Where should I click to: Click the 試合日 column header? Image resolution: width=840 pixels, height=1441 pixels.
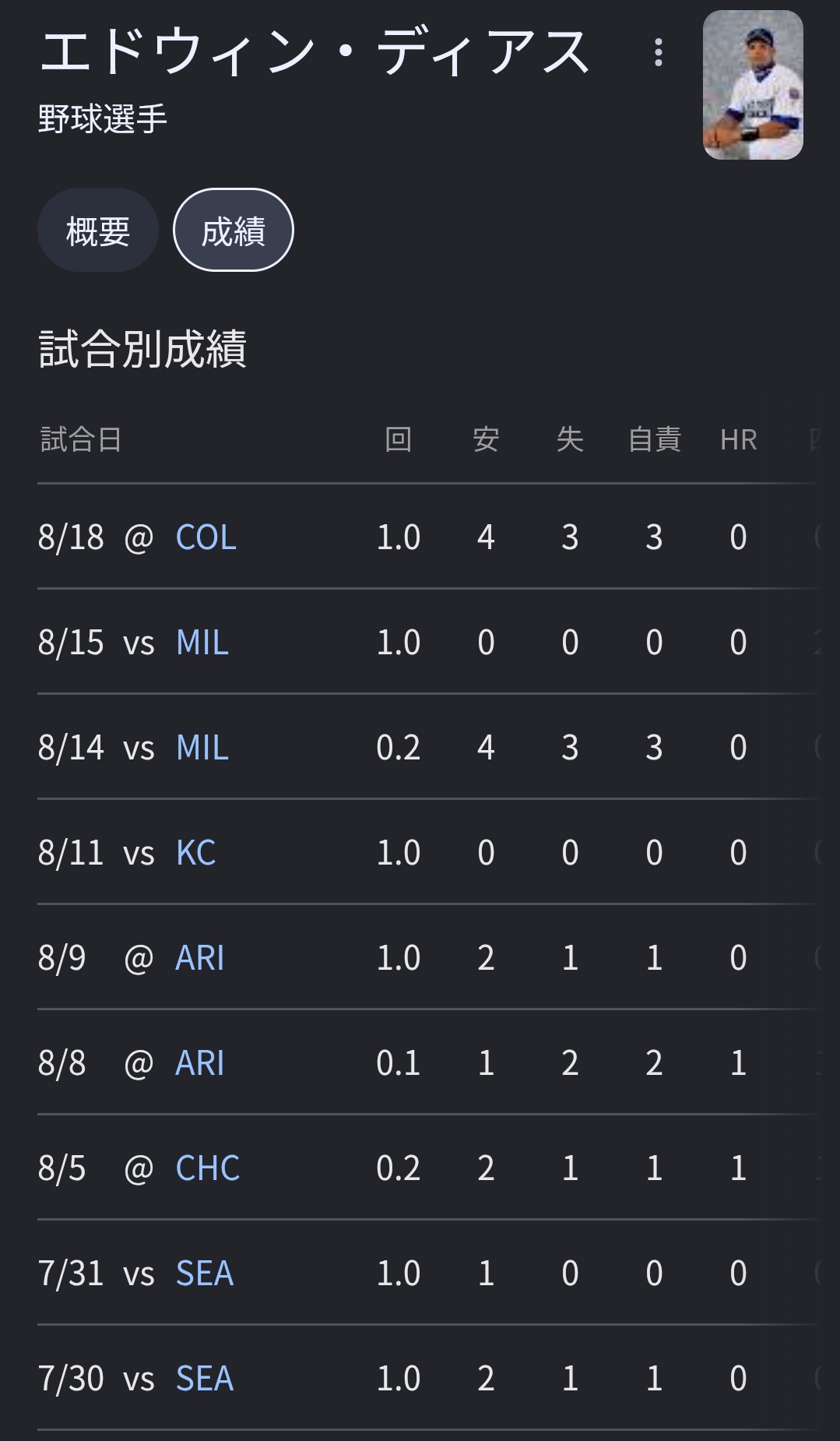pyautogui.click(x=81, y=439)
